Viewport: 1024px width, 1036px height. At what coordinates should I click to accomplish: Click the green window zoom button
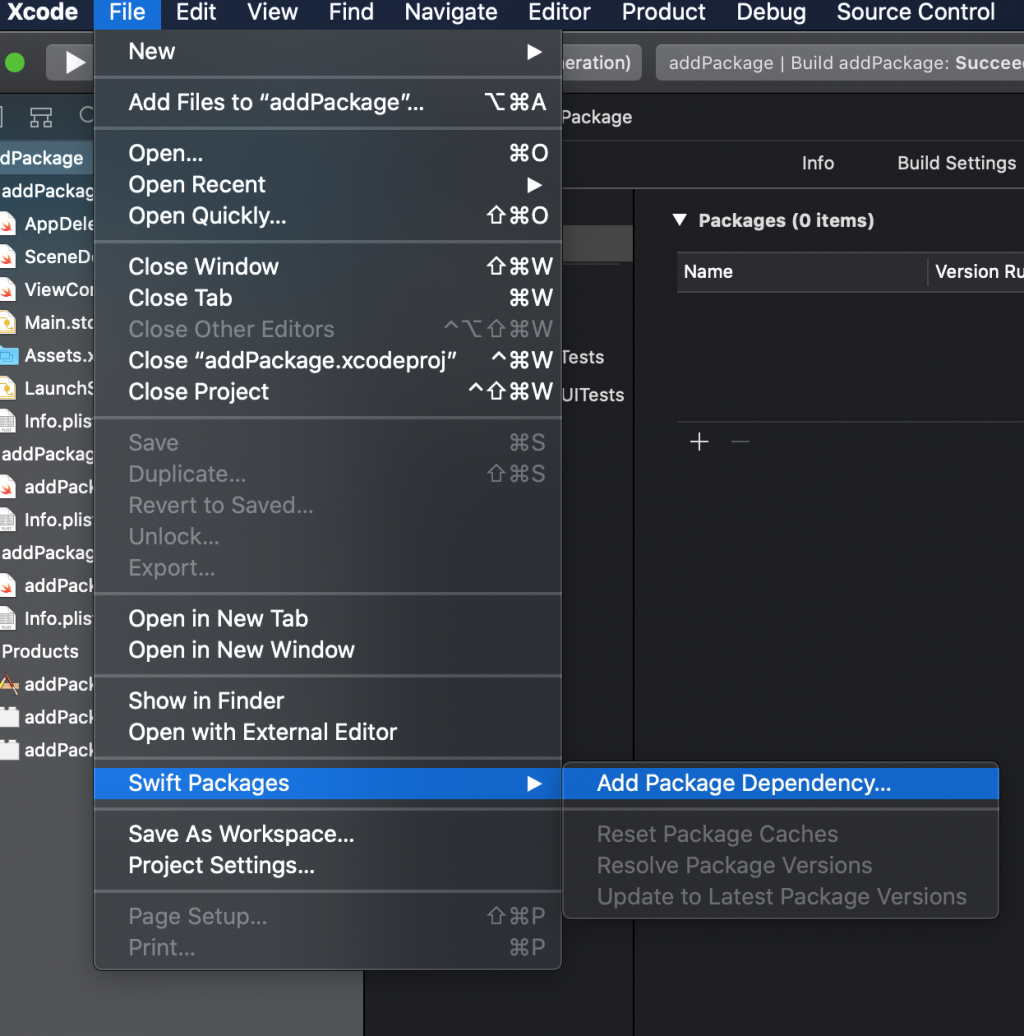pyautogui.click(x=15, y=63)
